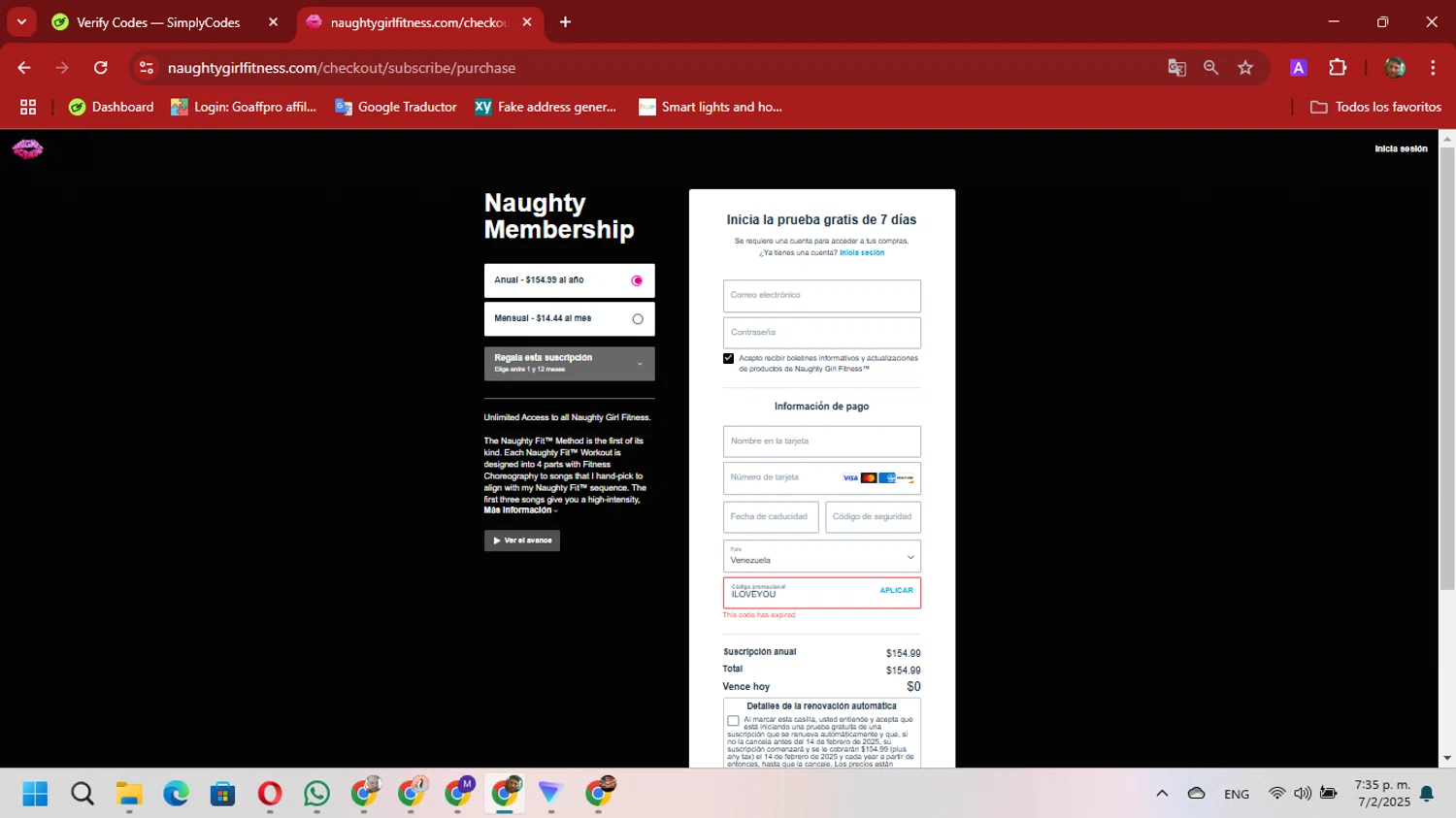Open the clock showing 7:35 p. m.

pyautogui.click(x=1382, y=794)
